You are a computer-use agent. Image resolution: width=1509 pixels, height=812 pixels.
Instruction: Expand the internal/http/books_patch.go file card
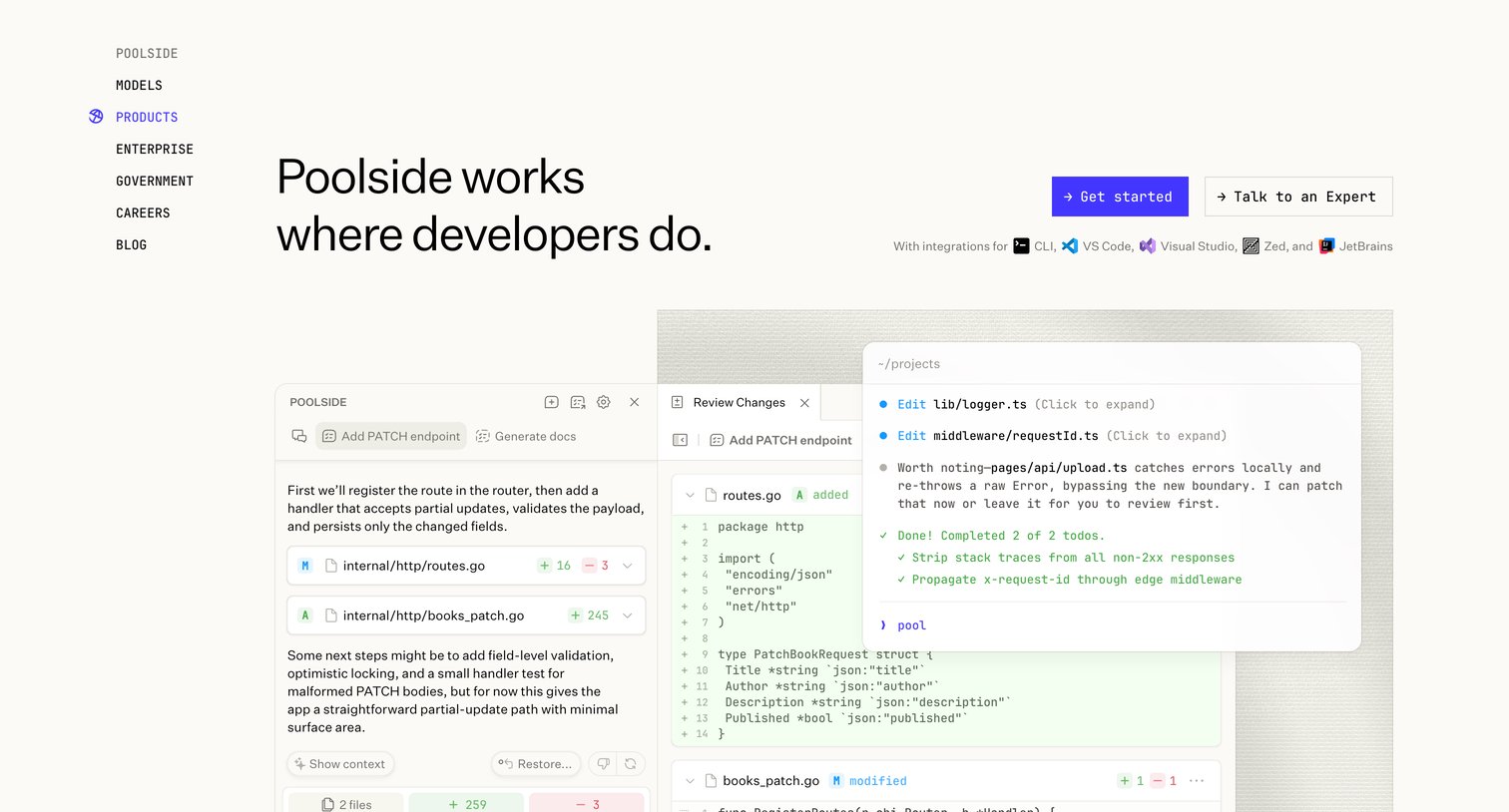coord(628,615)
